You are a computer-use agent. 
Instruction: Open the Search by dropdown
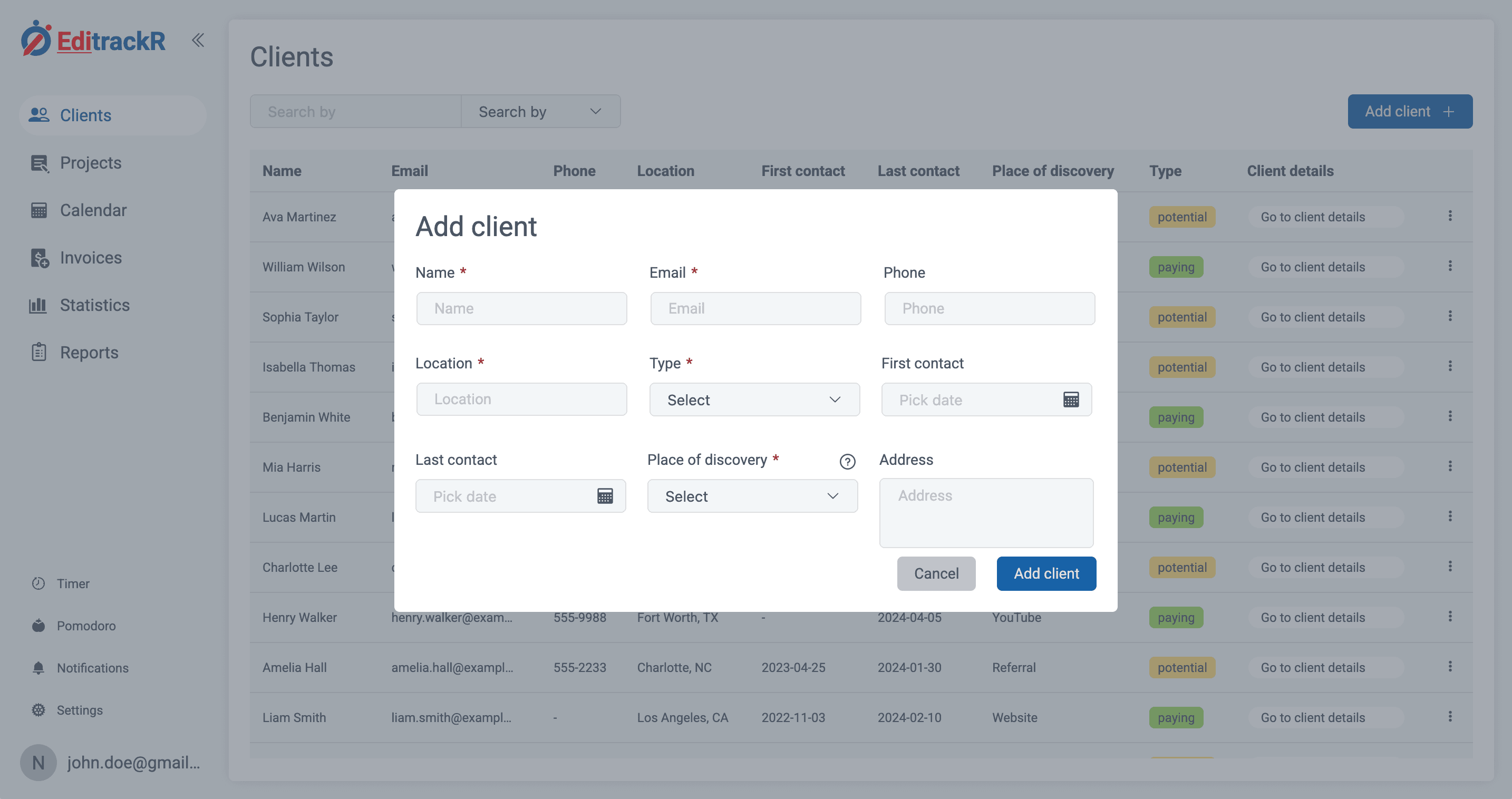540,111
